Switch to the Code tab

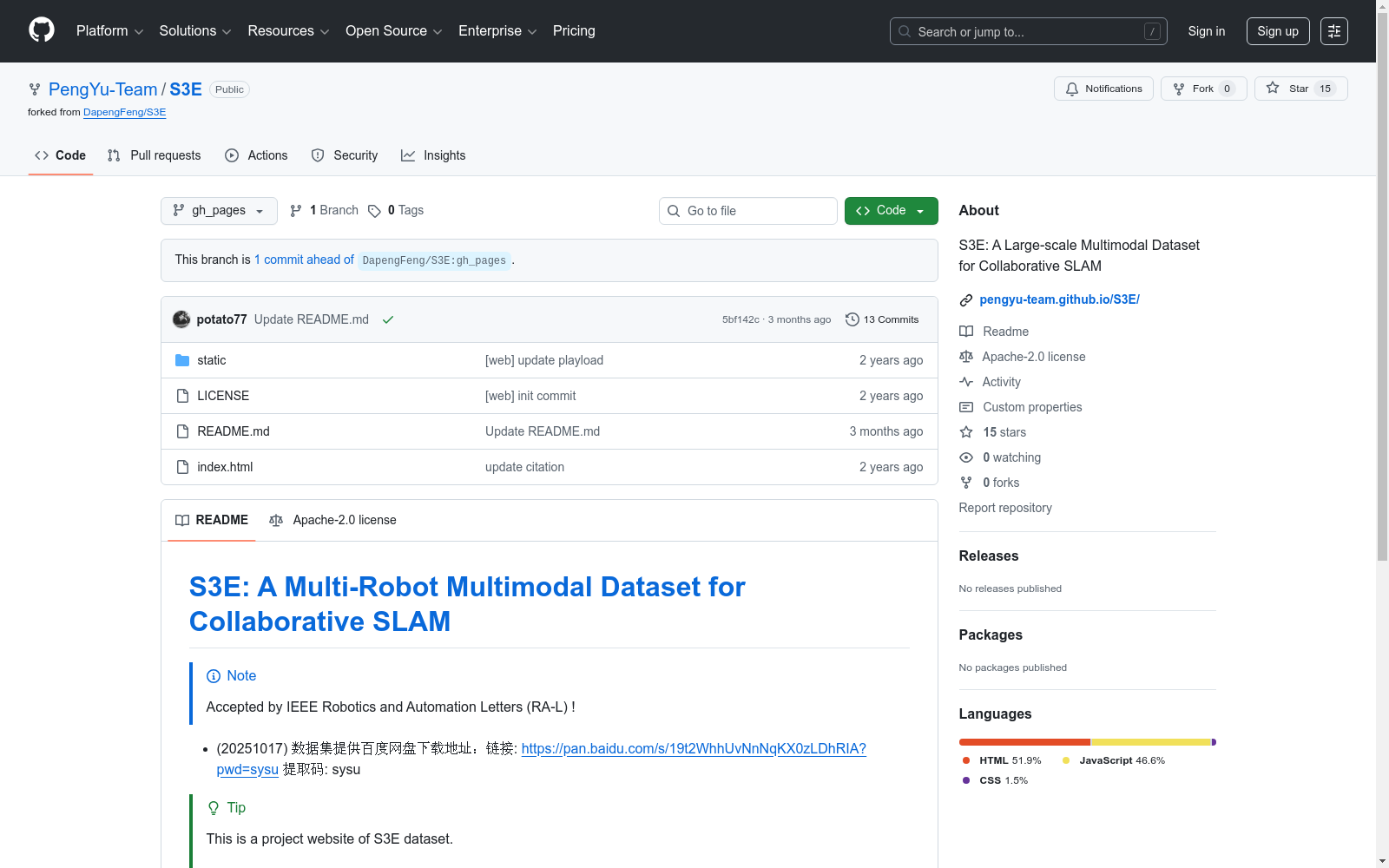click(61, 155)
